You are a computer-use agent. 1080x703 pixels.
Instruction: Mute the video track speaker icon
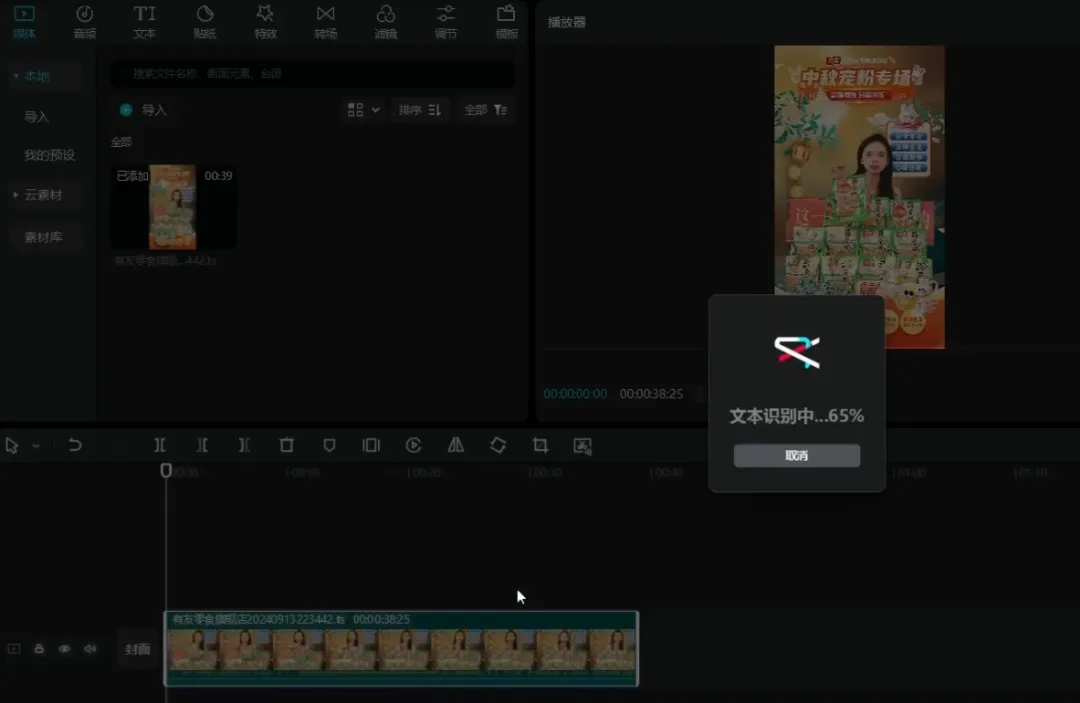click(x=90, y=649)
